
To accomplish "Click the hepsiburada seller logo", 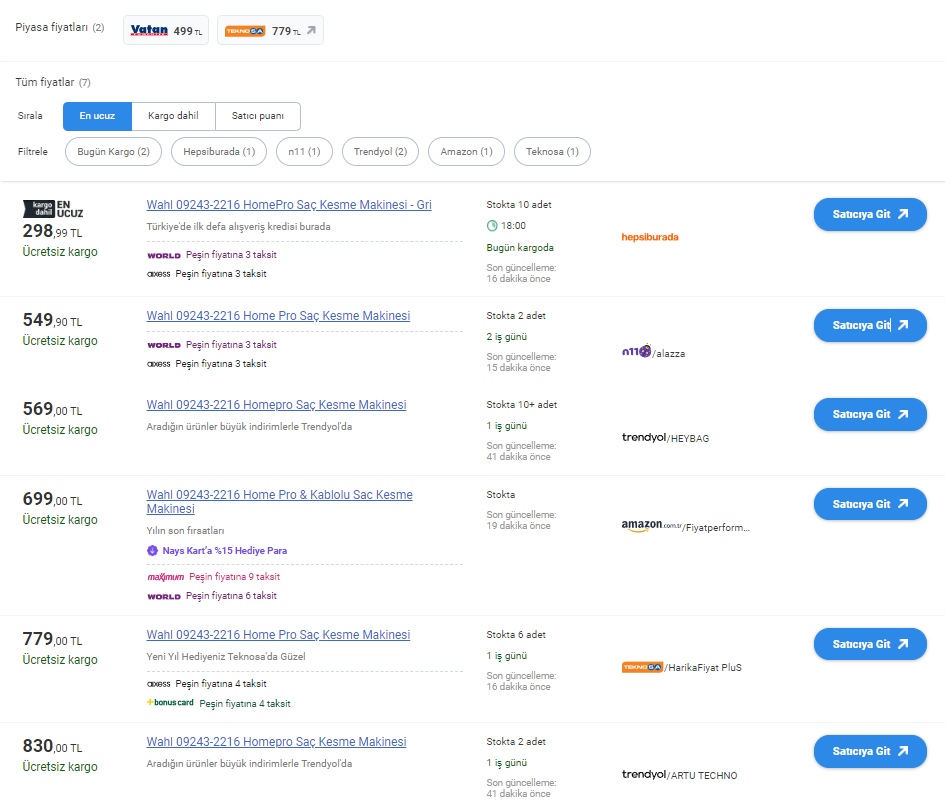I will pos(650,237).
